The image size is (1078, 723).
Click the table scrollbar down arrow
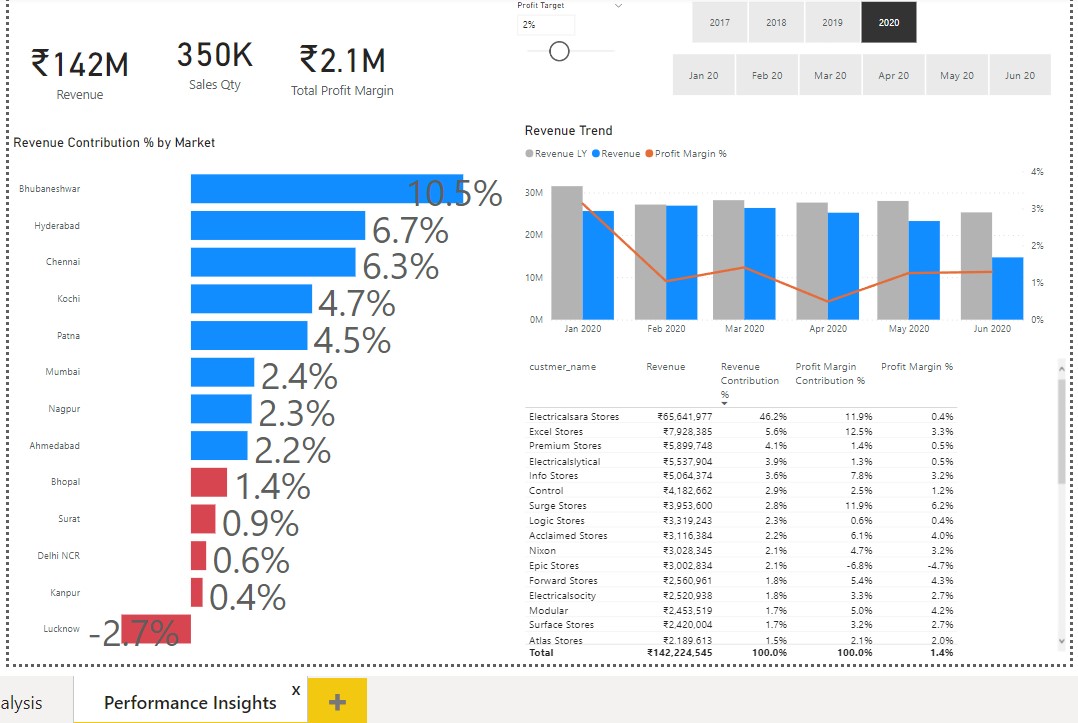tap(1062, 641)
